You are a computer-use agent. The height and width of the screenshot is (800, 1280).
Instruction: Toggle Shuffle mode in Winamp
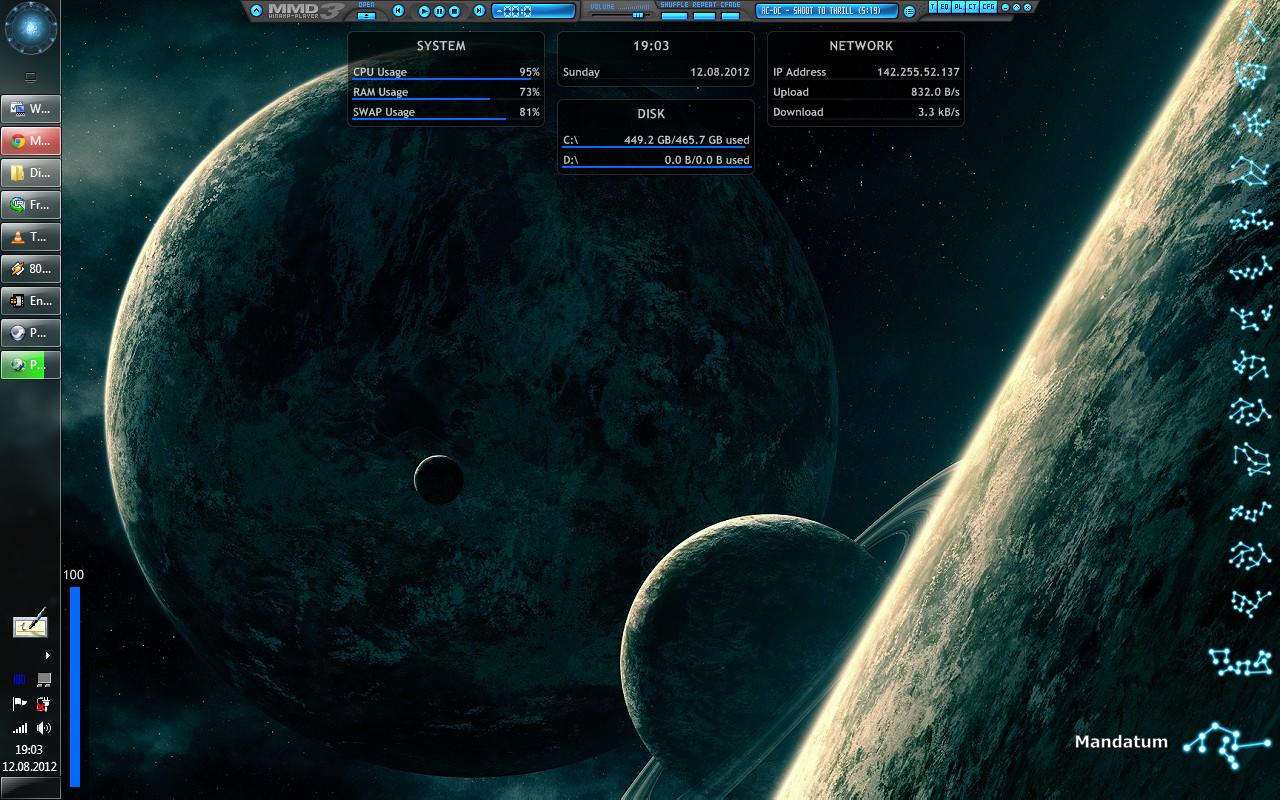click(674, 15)
